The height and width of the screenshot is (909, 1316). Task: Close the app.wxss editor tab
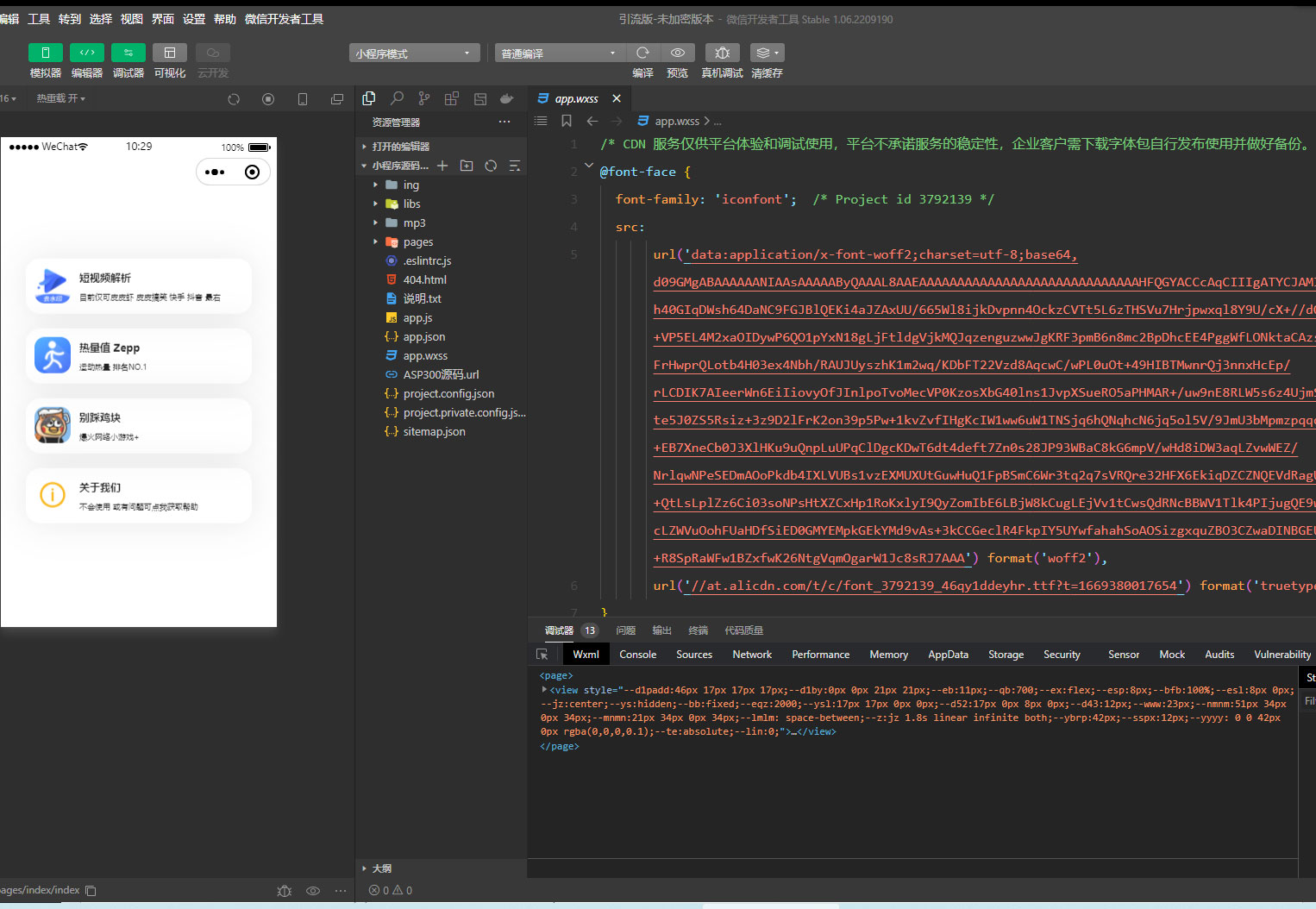coord(617,99)
